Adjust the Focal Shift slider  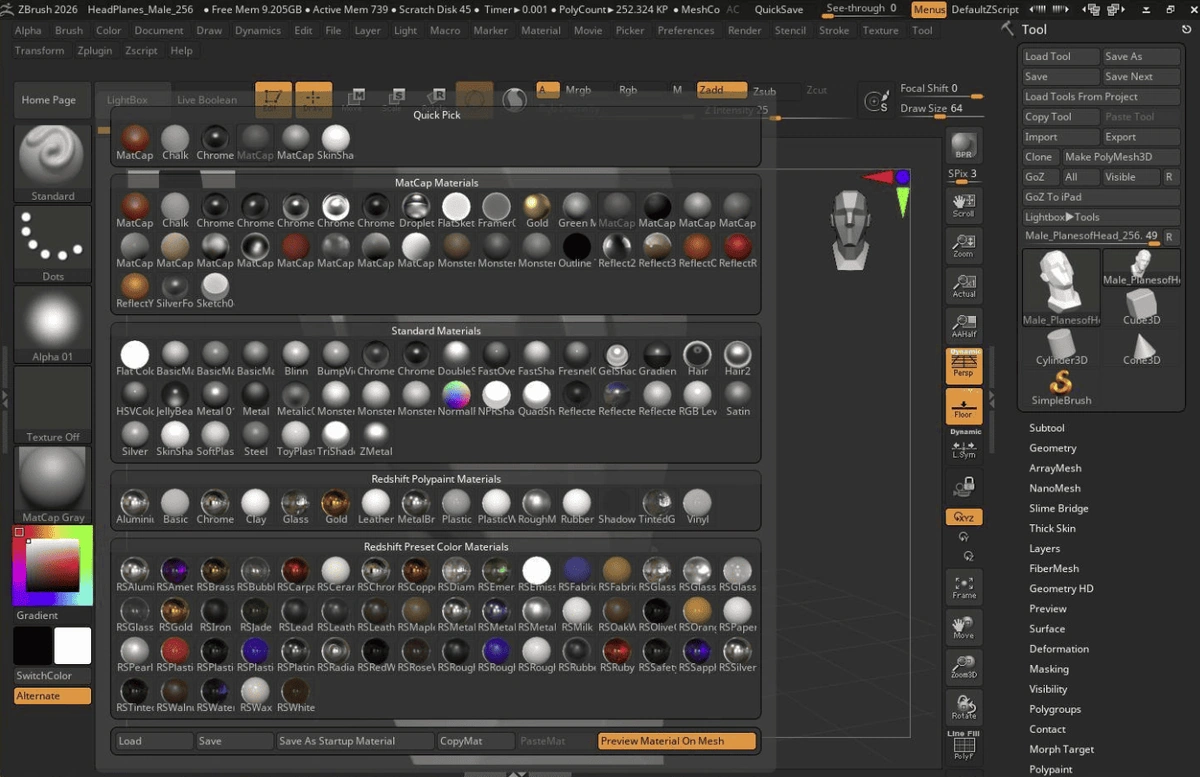point(940,89)
